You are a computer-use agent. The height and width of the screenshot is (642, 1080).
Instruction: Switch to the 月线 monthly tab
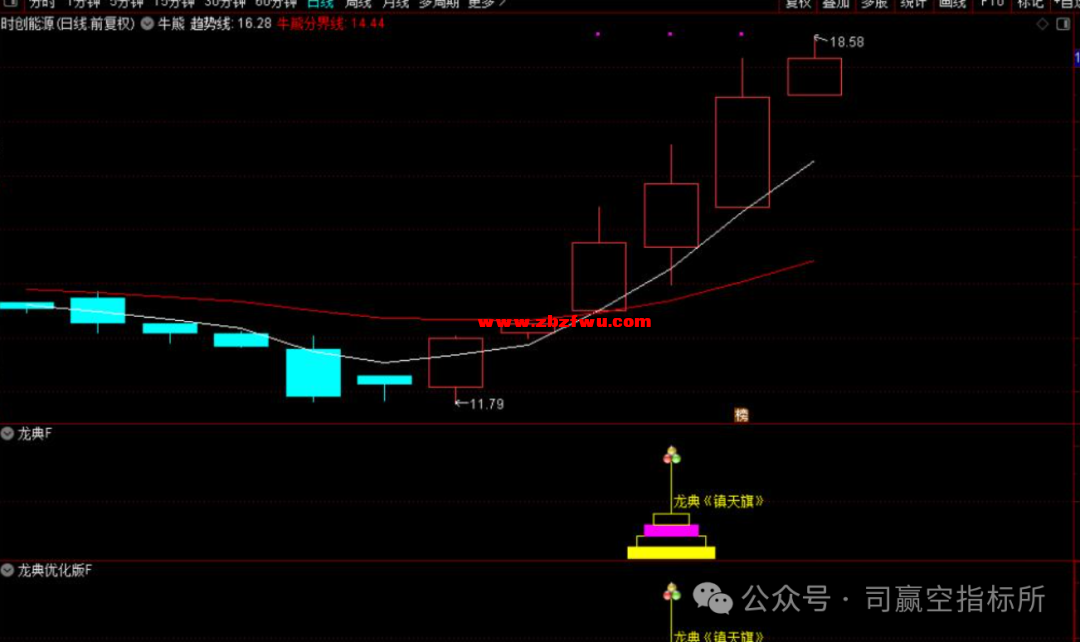[x=396, y=3]
